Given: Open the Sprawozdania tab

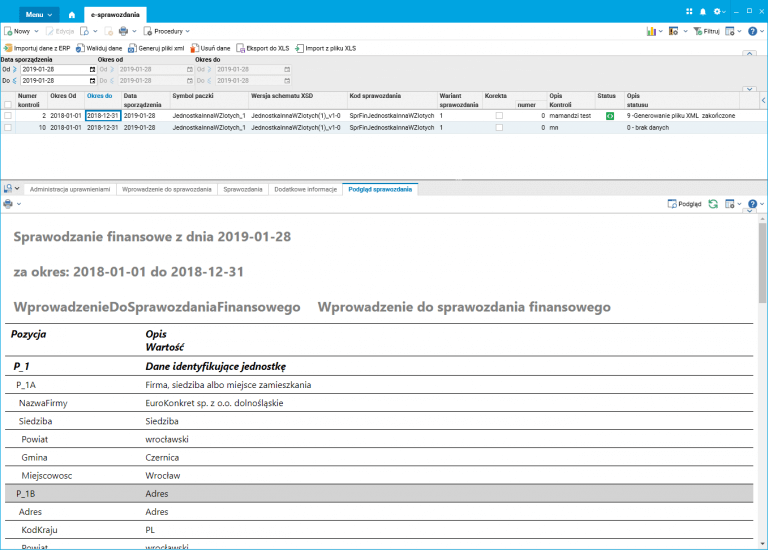Looking at the screenshot, I should pyautogui.click(x=243, y=190).
